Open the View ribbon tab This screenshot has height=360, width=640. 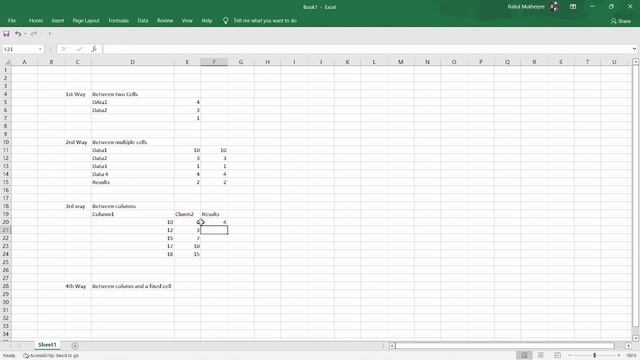click(x=187, y=20)
